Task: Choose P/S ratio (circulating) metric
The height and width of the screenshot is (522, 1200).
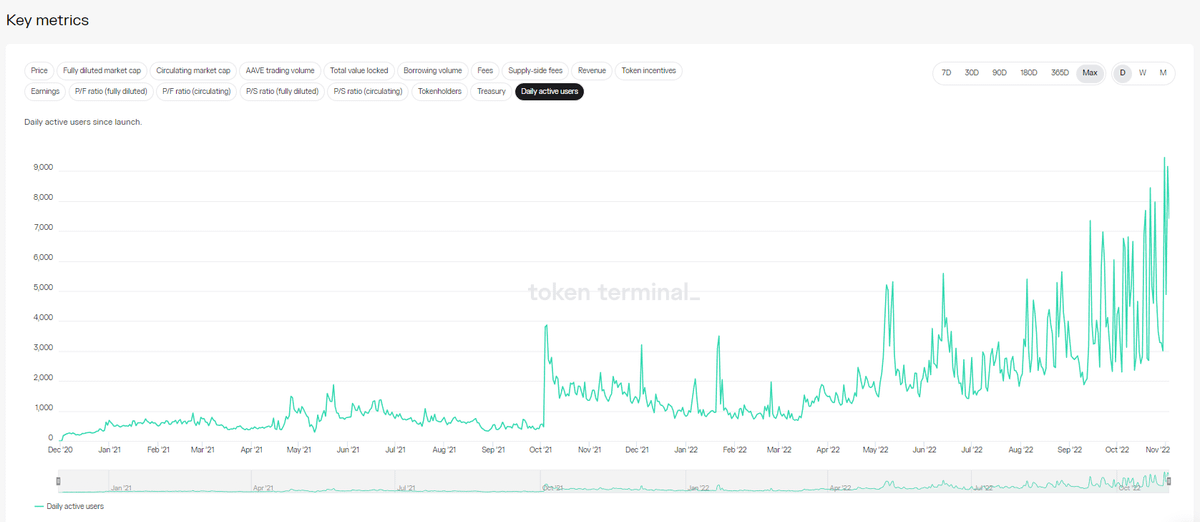Action: (367, 92)
